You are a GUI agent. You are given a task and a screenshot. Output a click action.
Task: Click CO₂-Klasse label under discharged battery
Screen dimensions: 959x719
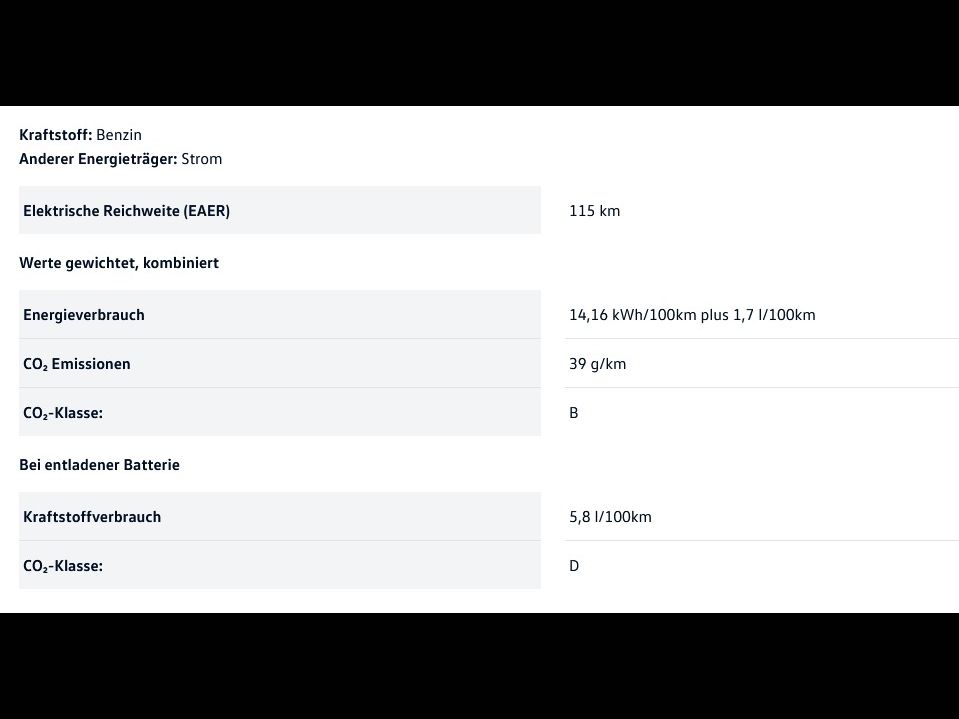[63, 566]
